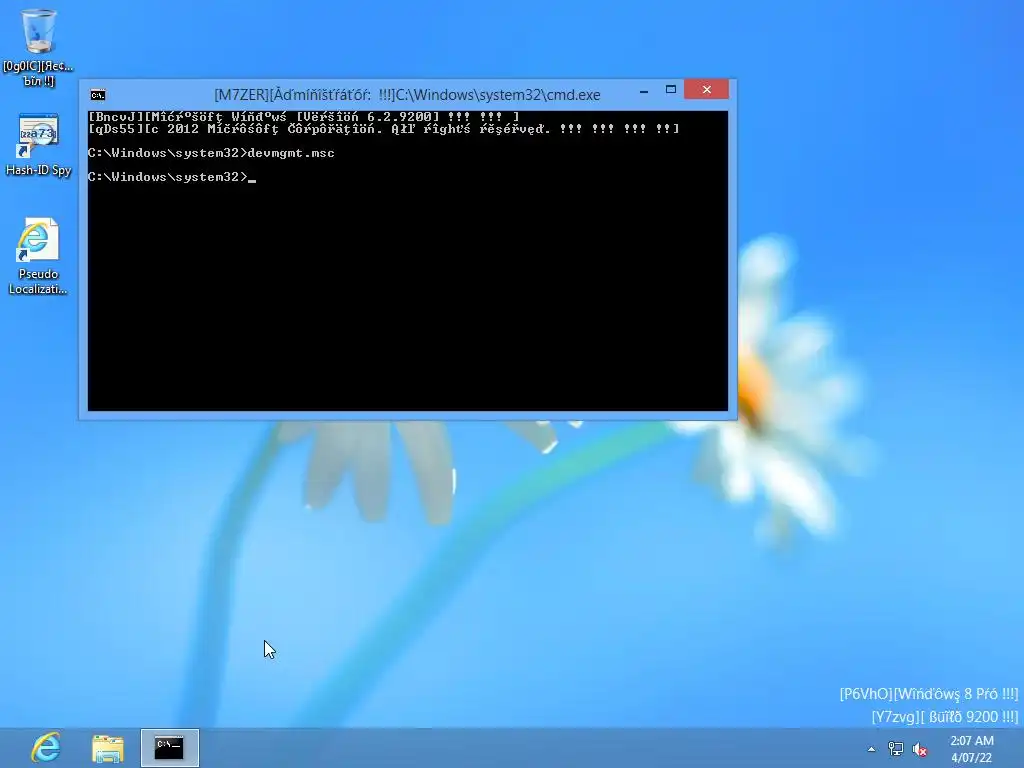Screen dimensions: 1024x768
Task: Show hidden icons in the system tray
Action: pos(871,749)
